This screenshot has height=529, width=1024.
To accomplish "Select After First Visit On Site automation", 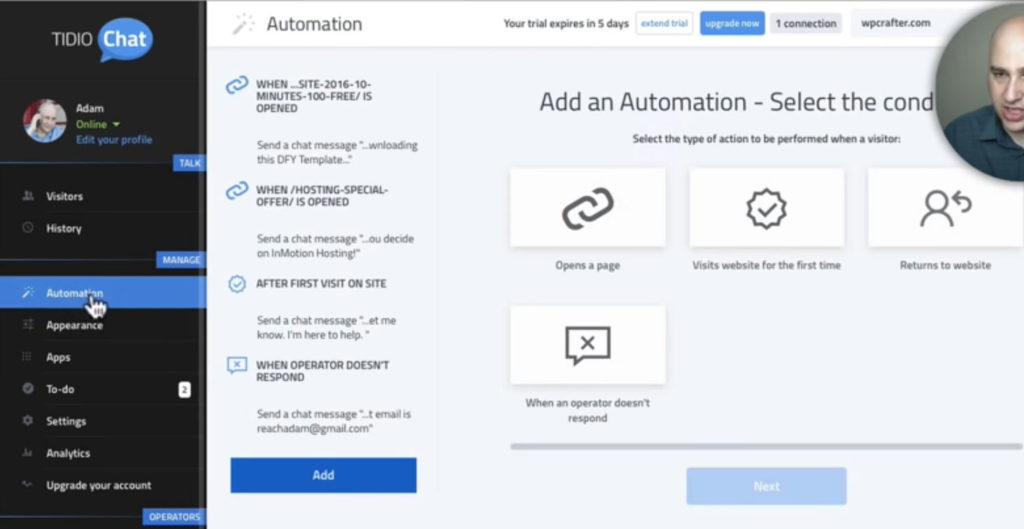I will click(321, 283).
